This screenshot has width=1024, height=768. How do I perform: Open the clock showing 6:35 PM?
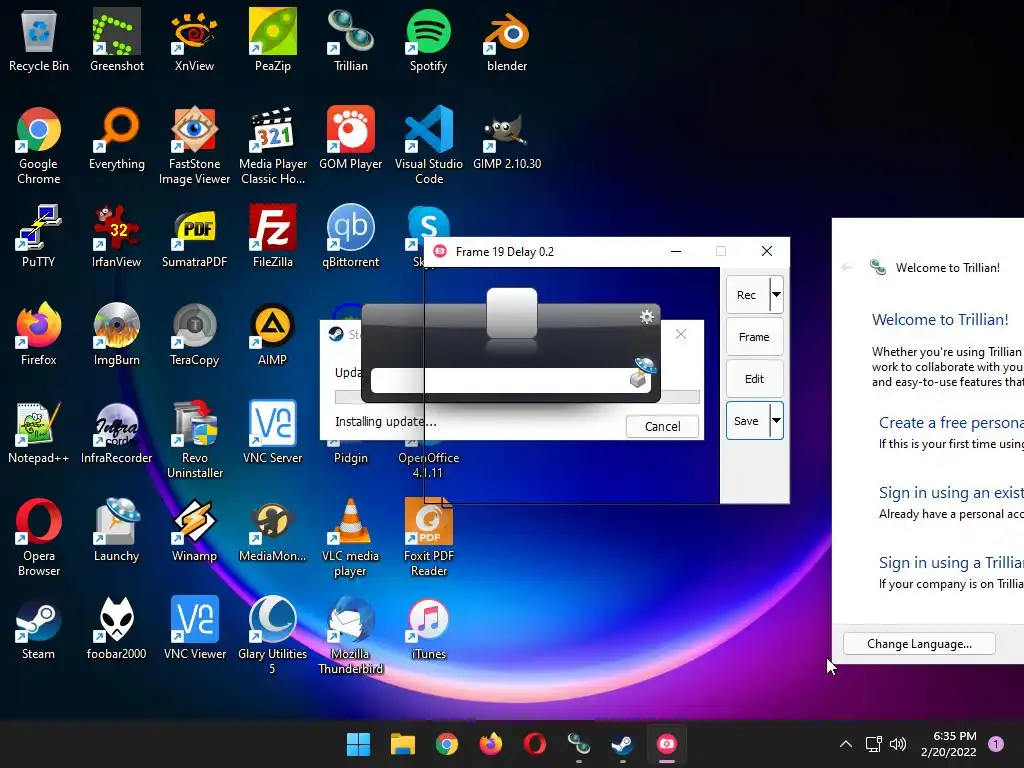coord(949,744)
